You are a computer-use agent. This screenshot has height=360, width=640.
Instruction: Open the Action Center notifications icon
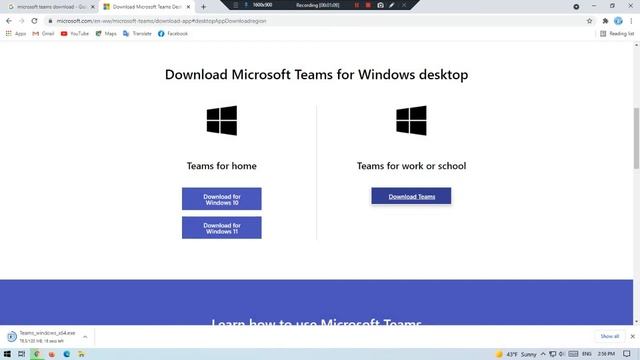click(627, 354)
